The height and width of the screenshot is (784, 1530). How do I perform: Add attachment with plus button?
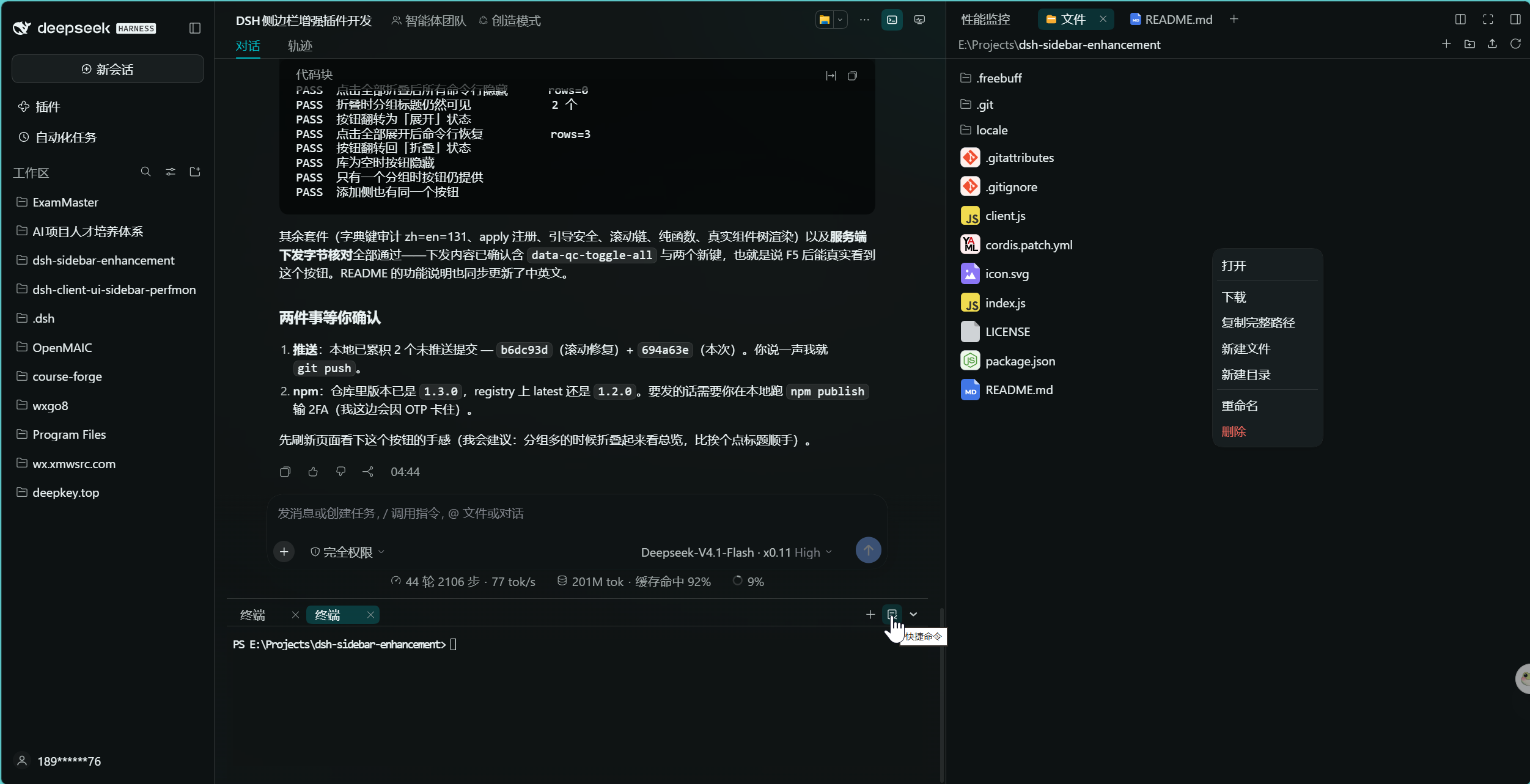click(x=284, y=552)
